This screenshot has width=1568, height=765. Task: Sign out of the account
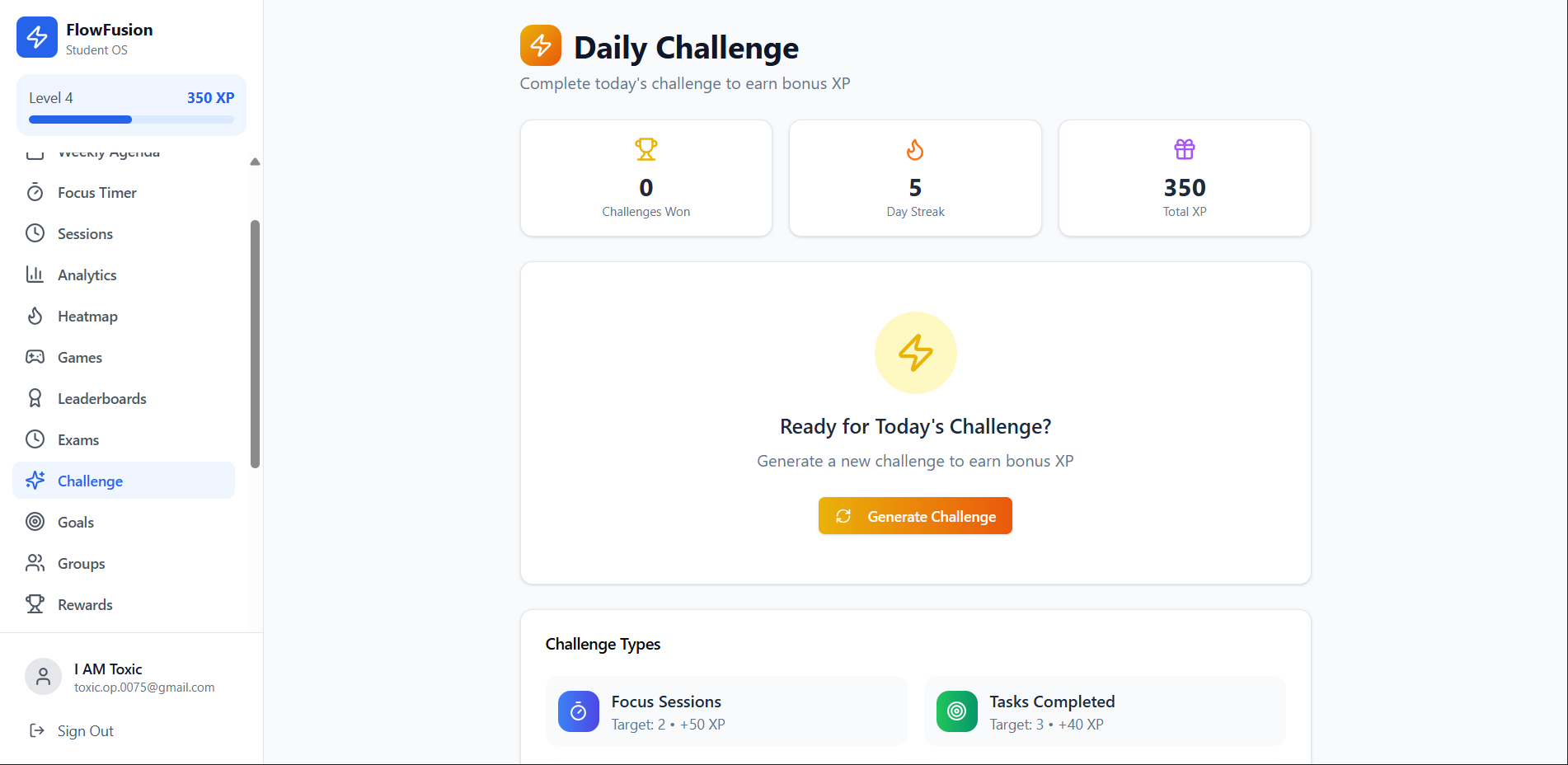[x=72, y=731]
